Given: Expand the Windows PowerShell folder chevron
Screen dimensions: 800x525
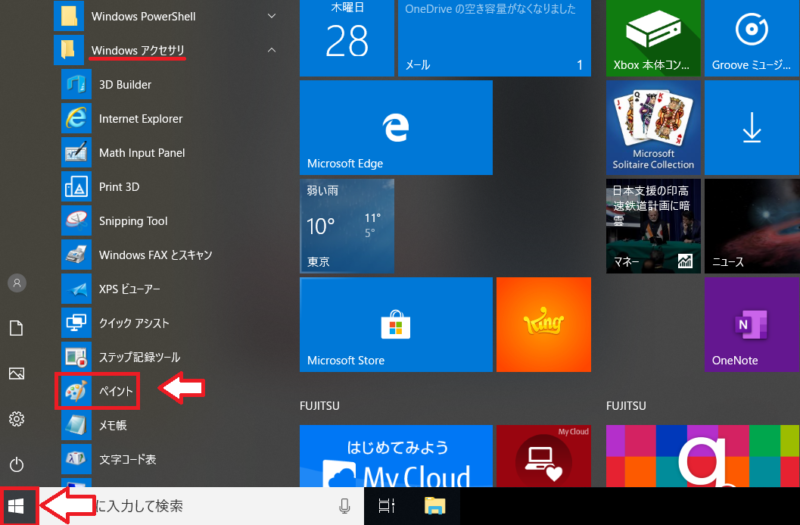Looking at the screenshot, I should pyautogui.click(x=272, y=16).
